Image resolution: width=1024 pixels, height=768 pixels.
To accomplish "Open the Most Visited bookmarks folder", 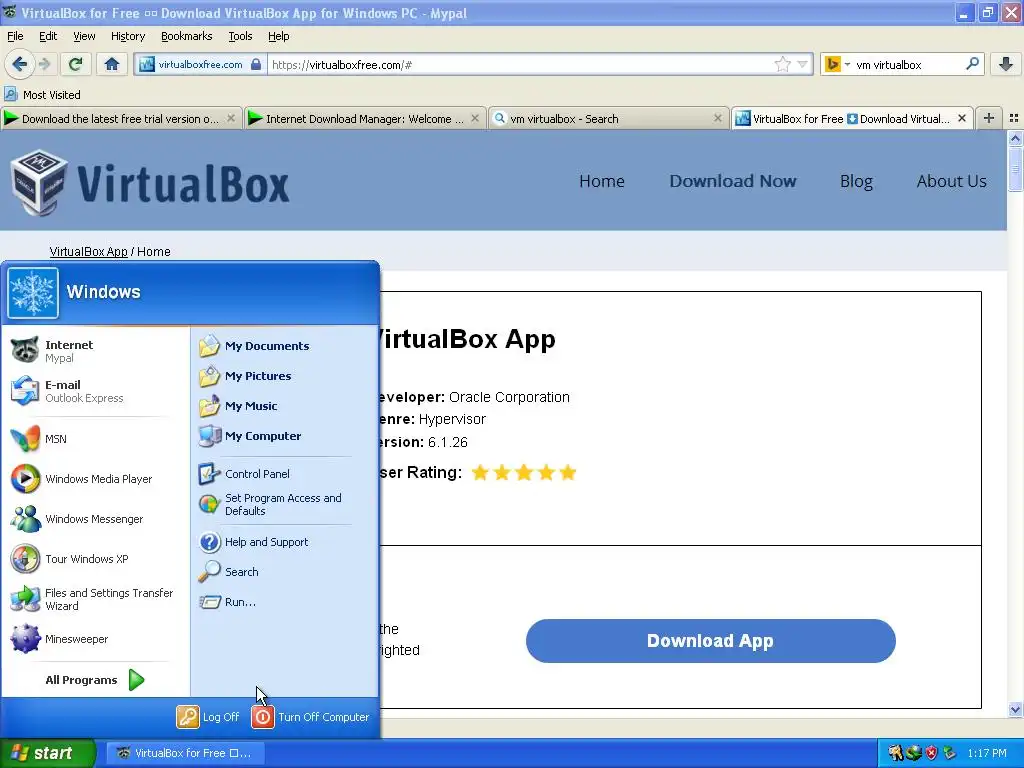I will click(x=42, y=95).
